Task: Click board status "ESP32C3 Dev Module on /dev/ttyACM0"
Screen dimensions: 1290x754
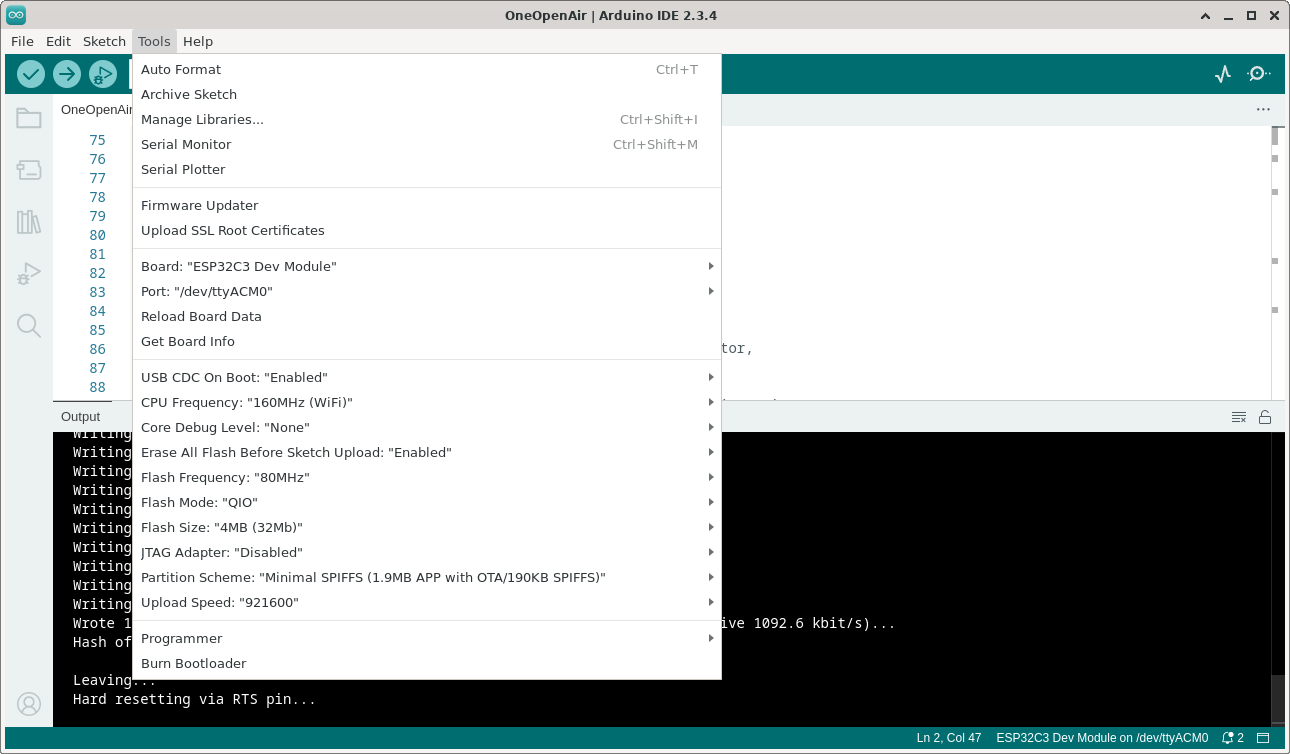Action: point(1102,738)
